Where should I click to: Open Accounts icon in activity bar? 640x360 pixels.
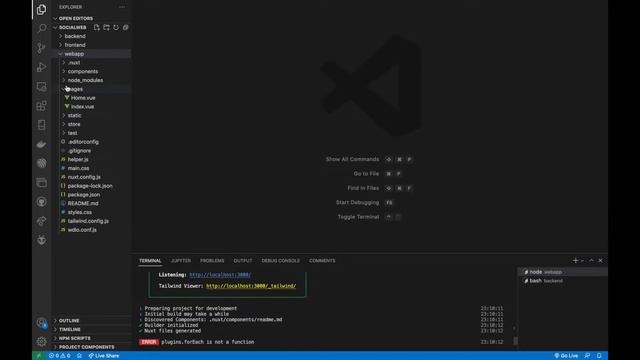41,323
